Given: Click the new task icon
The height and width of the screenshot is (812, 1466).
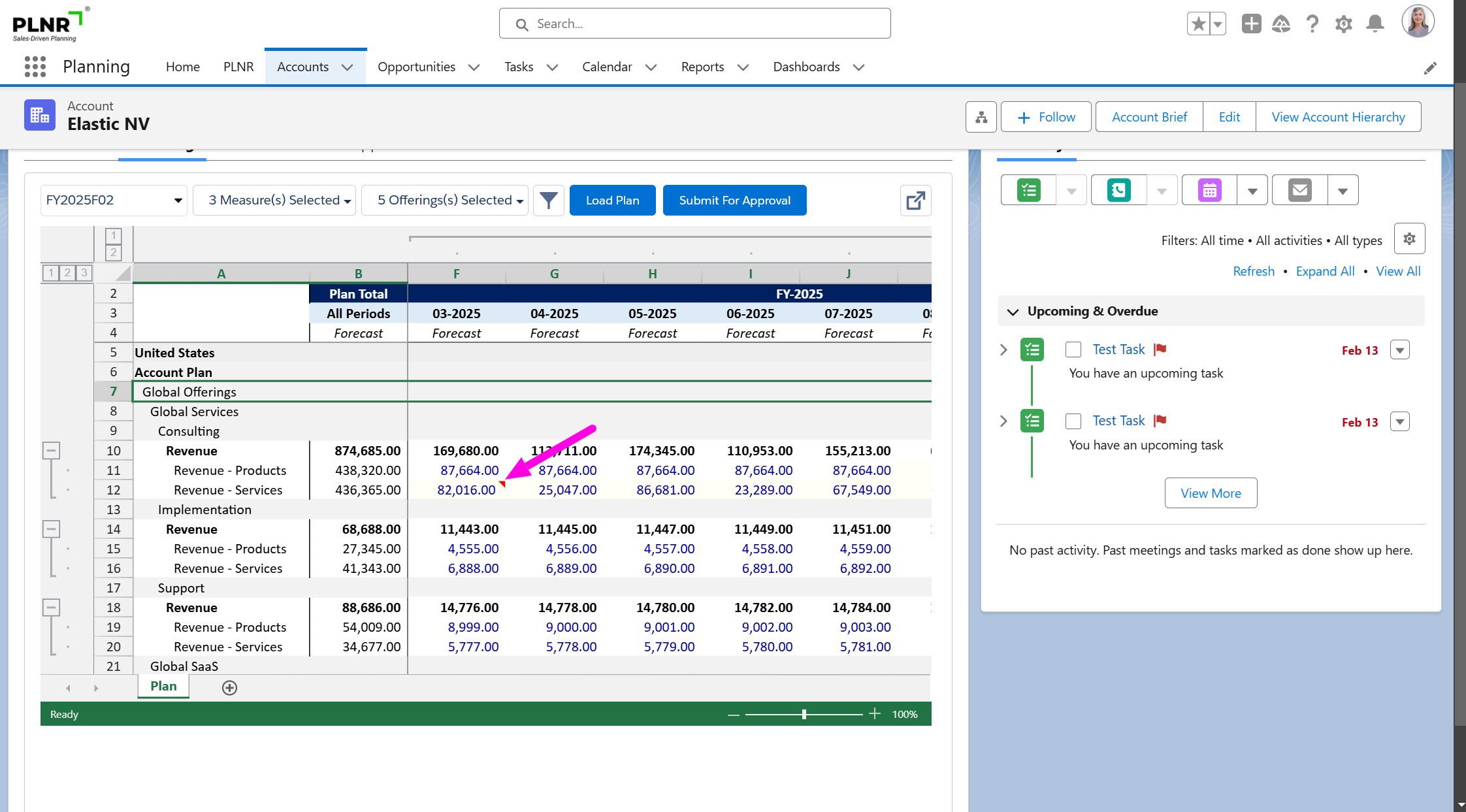Looking at the screenshot, I should [x=1029, y=190].
